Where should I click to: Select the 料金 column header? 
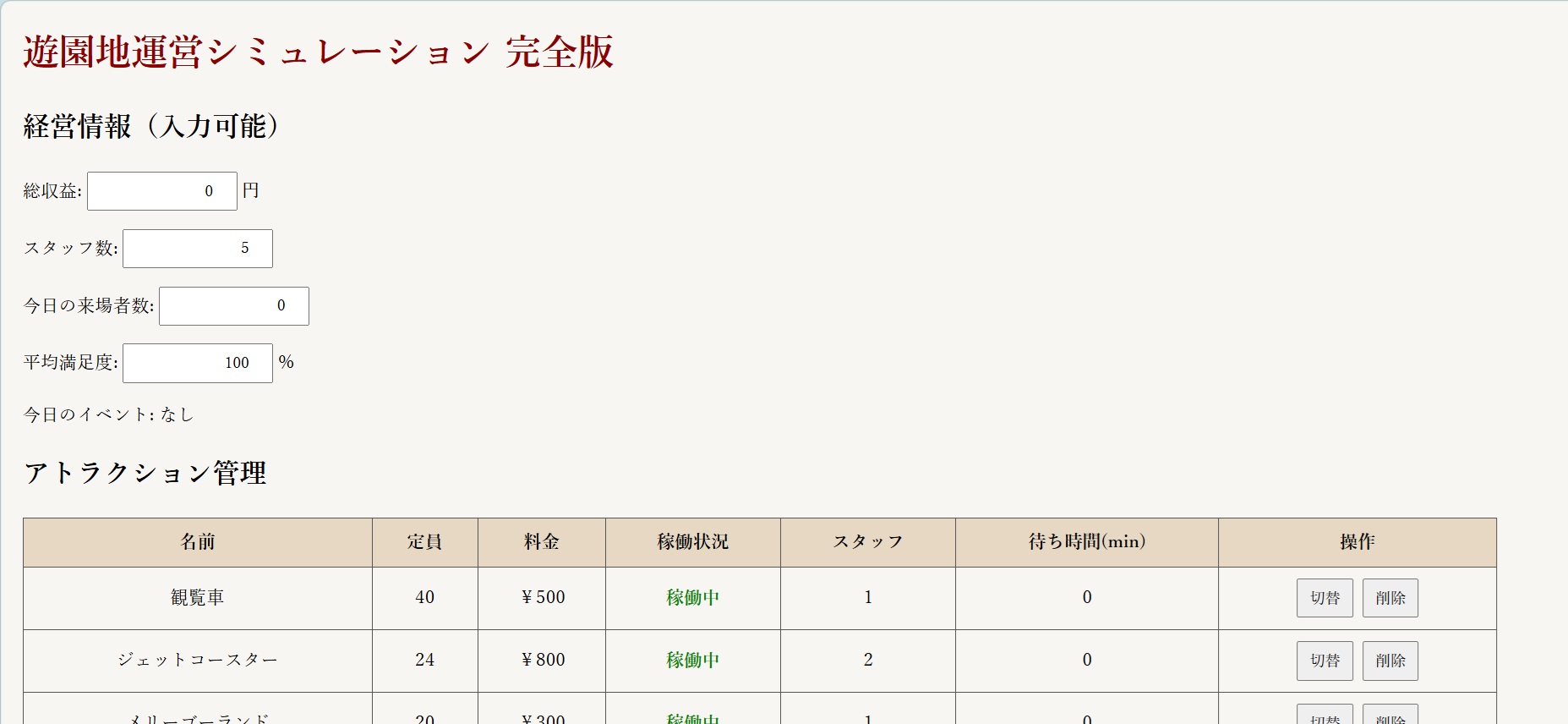click(x=541, y=542)
